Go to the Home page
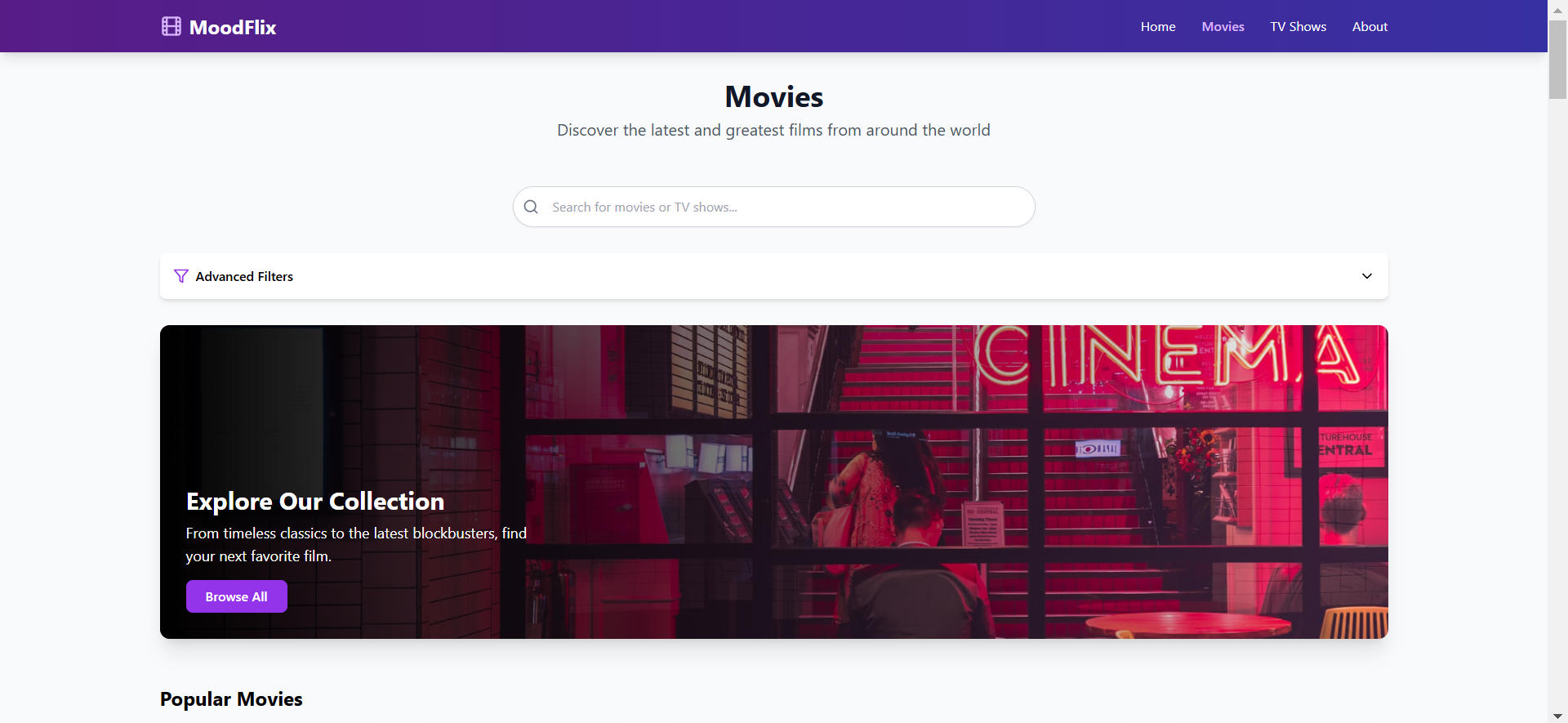 tap(1158, 27)
